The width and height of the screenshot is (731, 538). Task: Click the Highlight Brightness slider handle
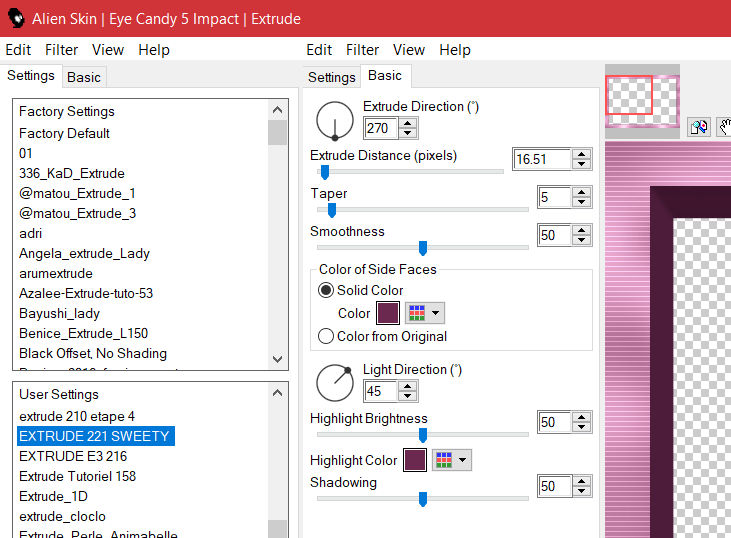(423, 435)
